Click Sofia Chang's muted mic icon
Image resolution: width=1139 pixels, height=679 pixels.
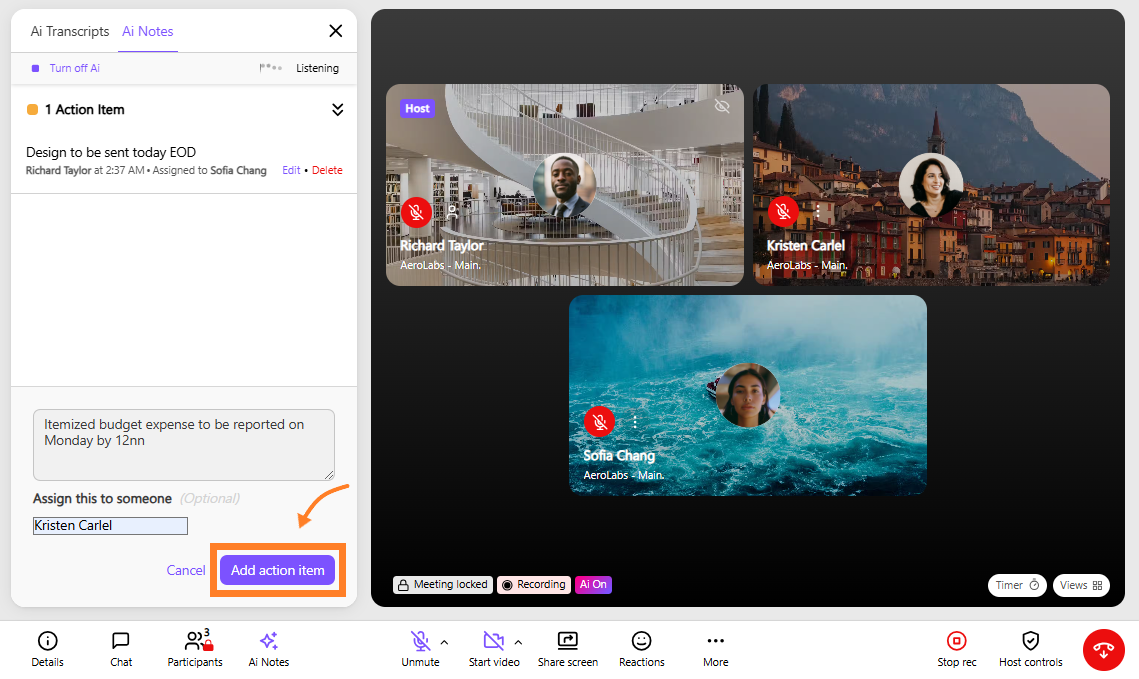pos(599,422)
